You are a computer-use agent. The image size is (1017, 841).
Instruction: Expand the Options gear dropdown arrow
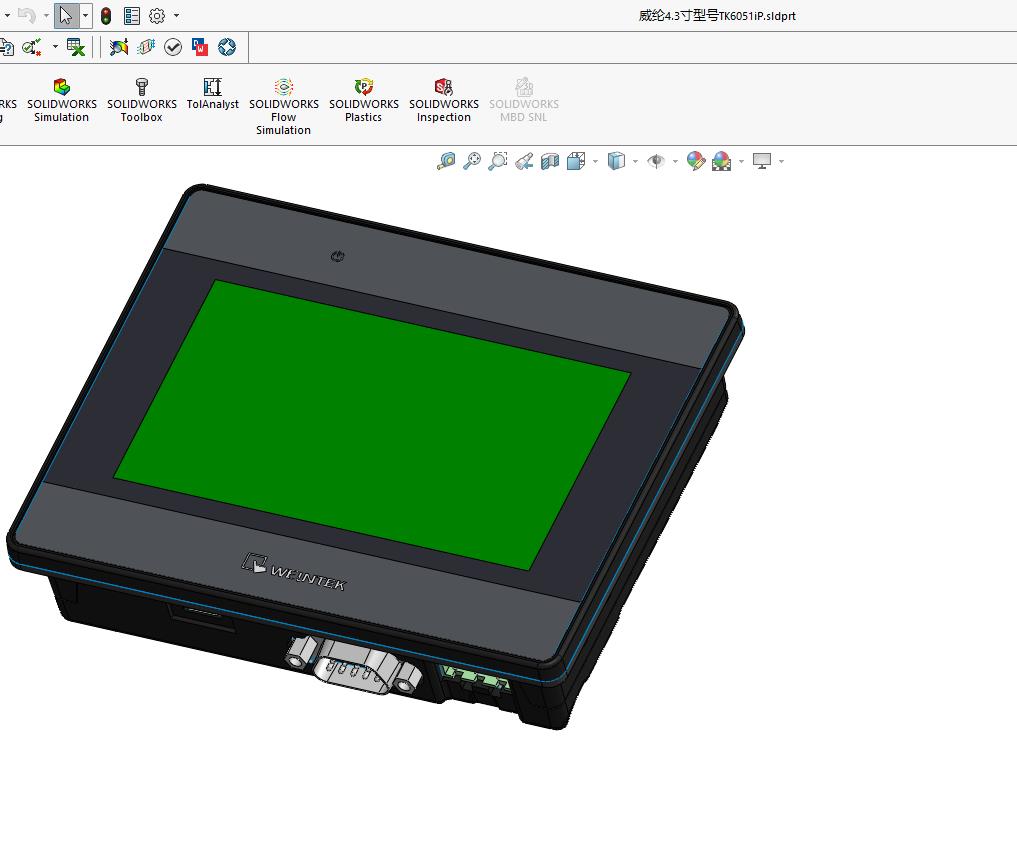pos(176,16)
